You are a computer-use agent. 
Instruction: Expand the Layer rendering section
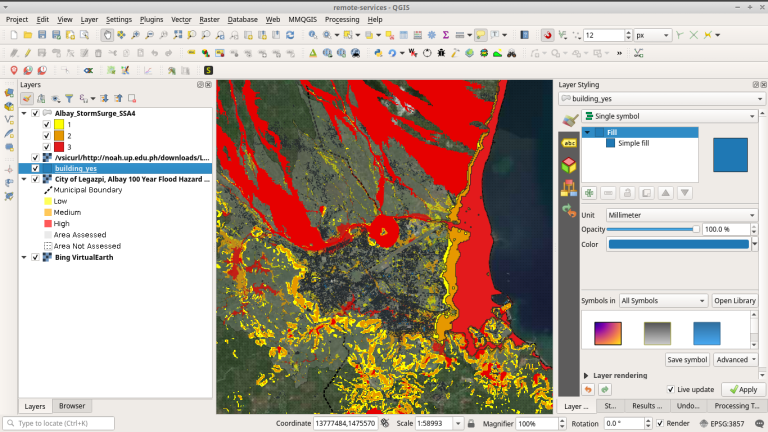[x=586, y=376]
